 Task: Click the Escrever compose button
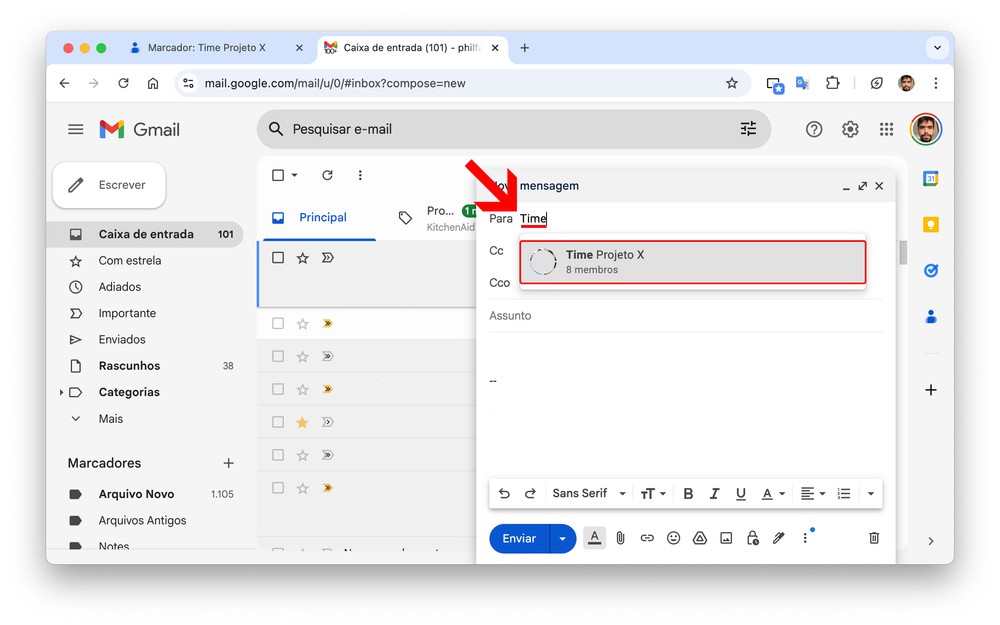coord(109,185)
